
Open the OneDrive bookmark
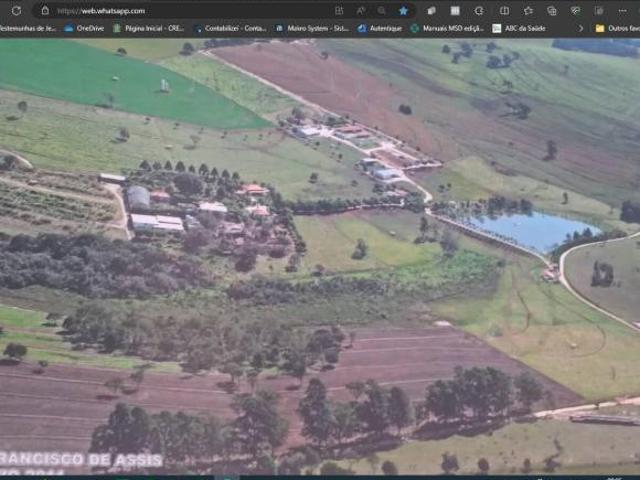tap(84, 28)
